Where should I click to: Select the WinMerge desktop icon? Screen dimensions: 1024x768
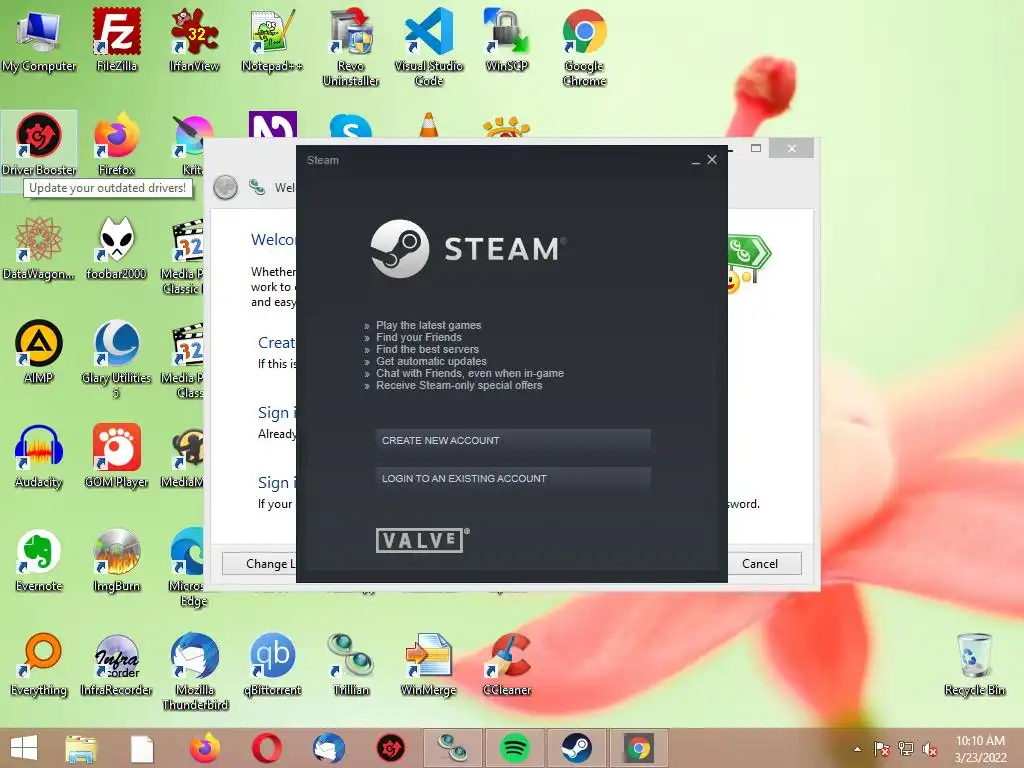point(428,664)
